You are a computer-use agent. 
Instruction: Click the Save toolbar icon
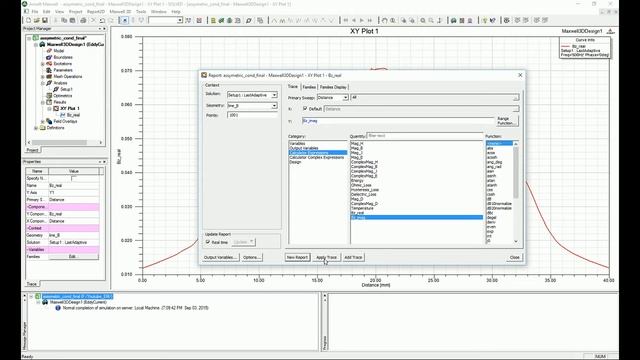click(x=44, y=20)
